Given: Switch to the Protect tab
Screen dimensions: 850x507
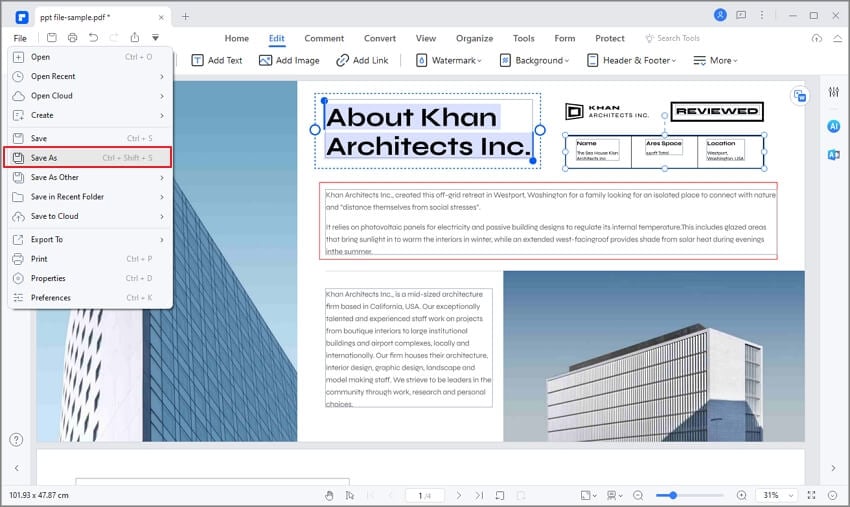Looking at the screenshot, I should (x=610, y=38).
